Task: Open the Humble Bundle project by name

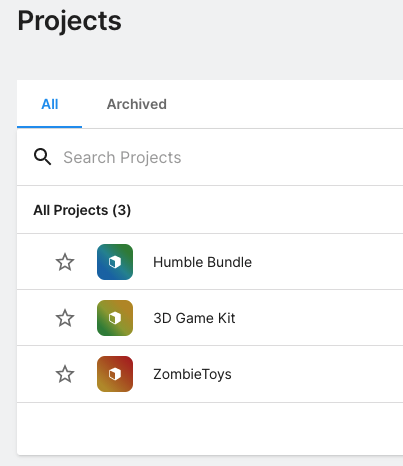Action: 202,262
